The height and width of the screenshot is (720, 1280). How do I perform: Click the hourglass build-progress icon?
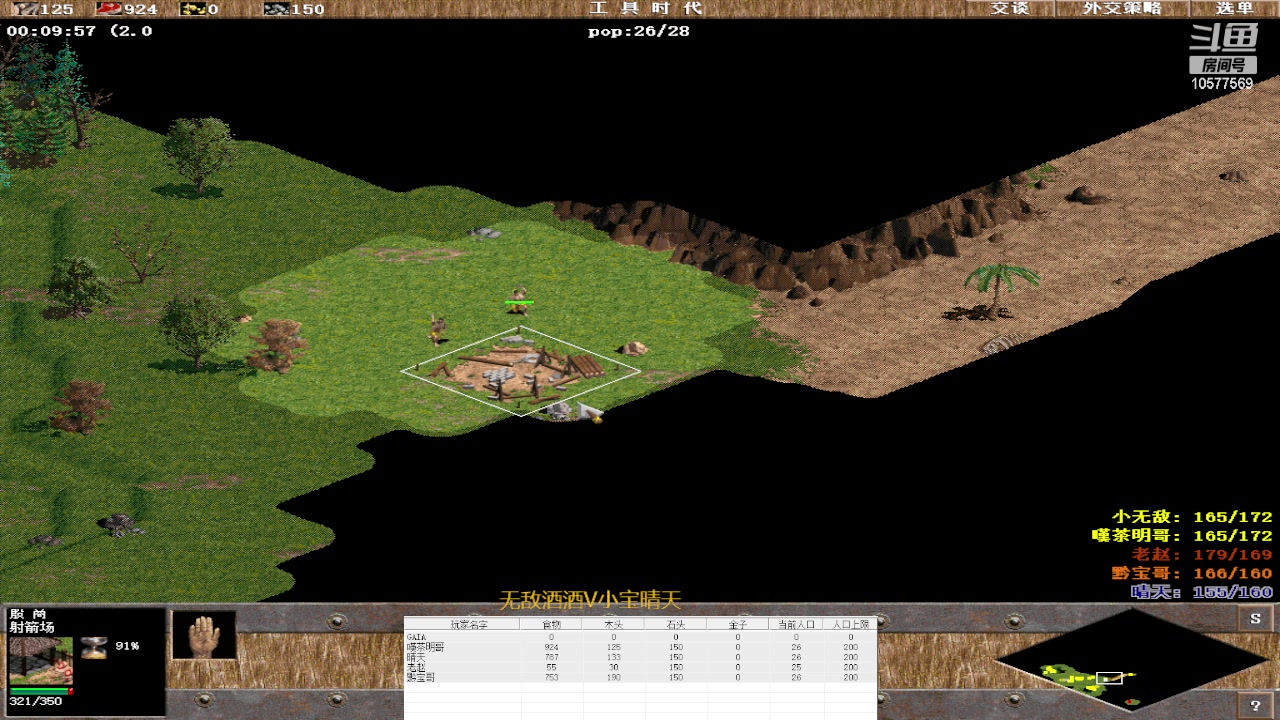point(93,647)
